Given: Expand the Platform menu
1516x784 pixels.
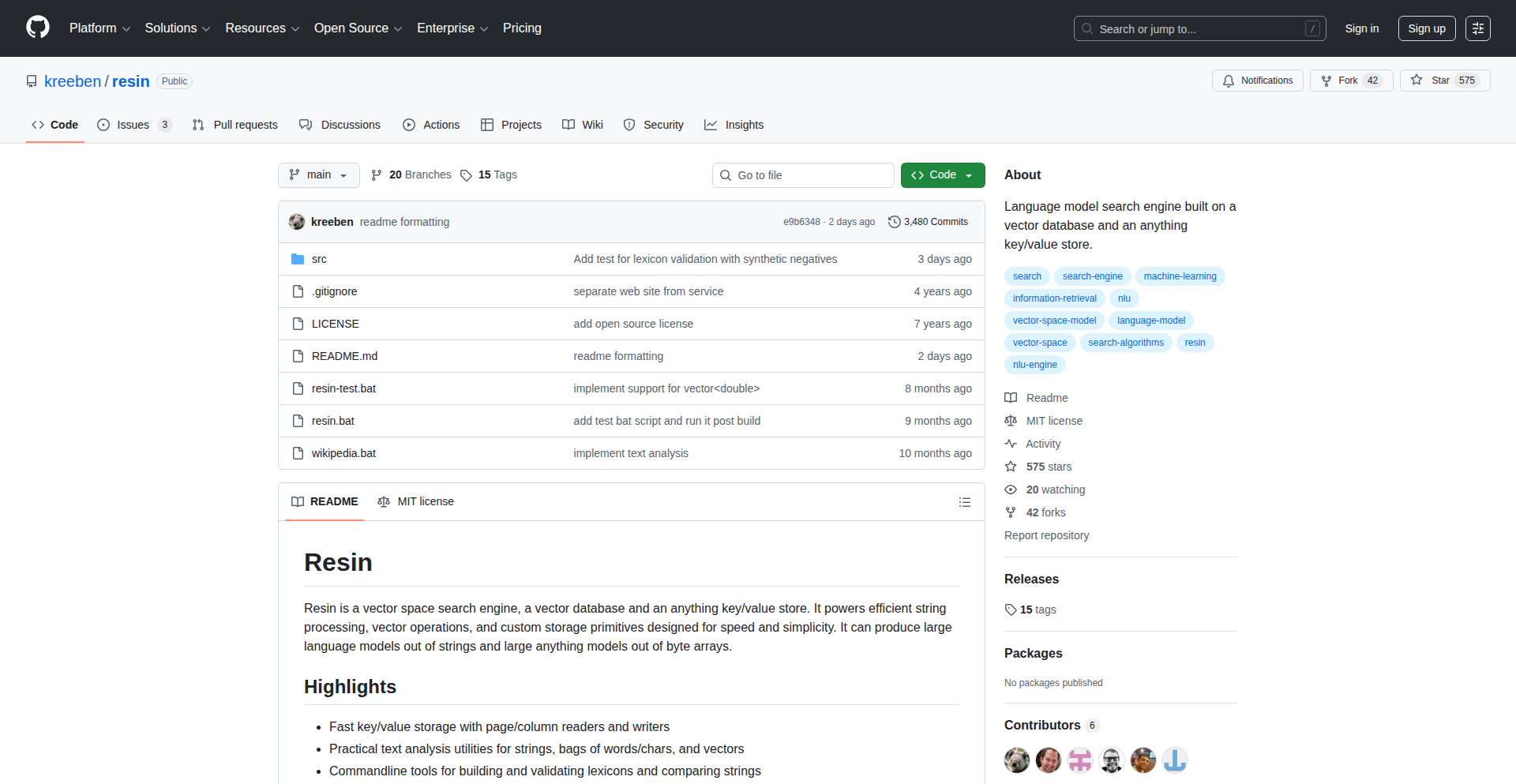Looking at the screenshot, I should click(99, 28).
